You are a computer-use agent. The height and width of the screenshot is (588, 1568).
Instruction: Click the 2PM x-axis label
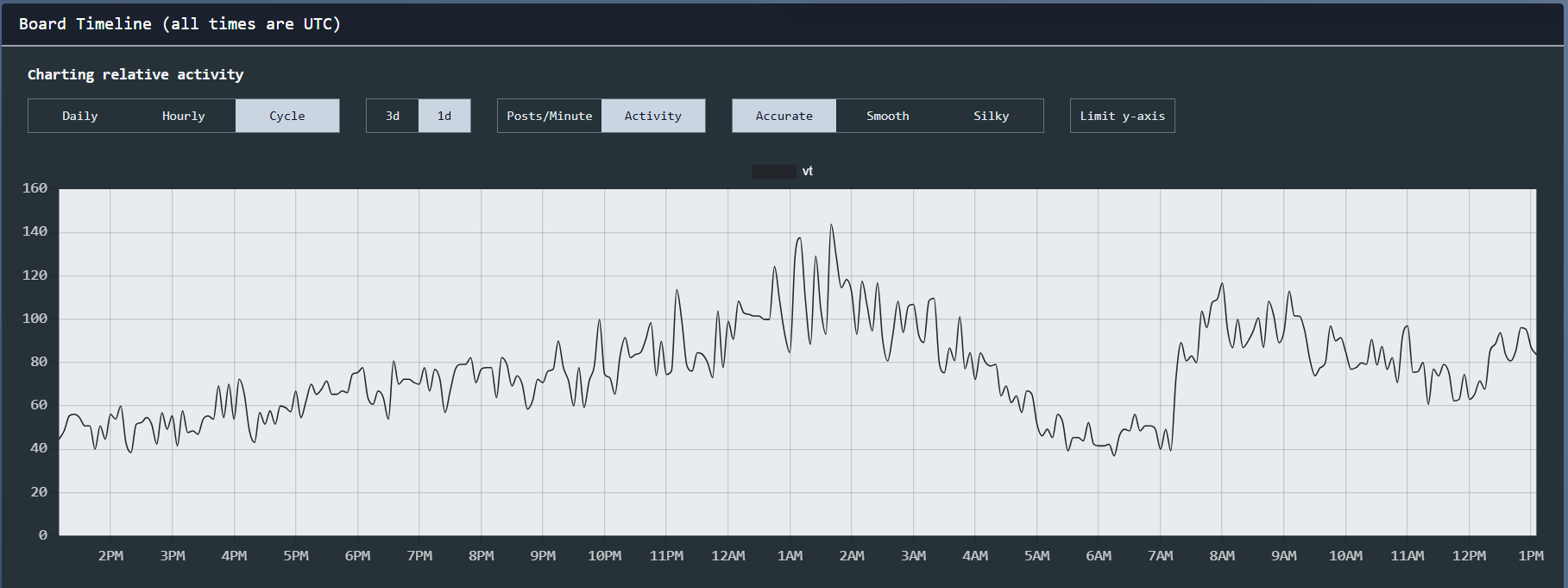pyautogui.click(x=110, y=556)
